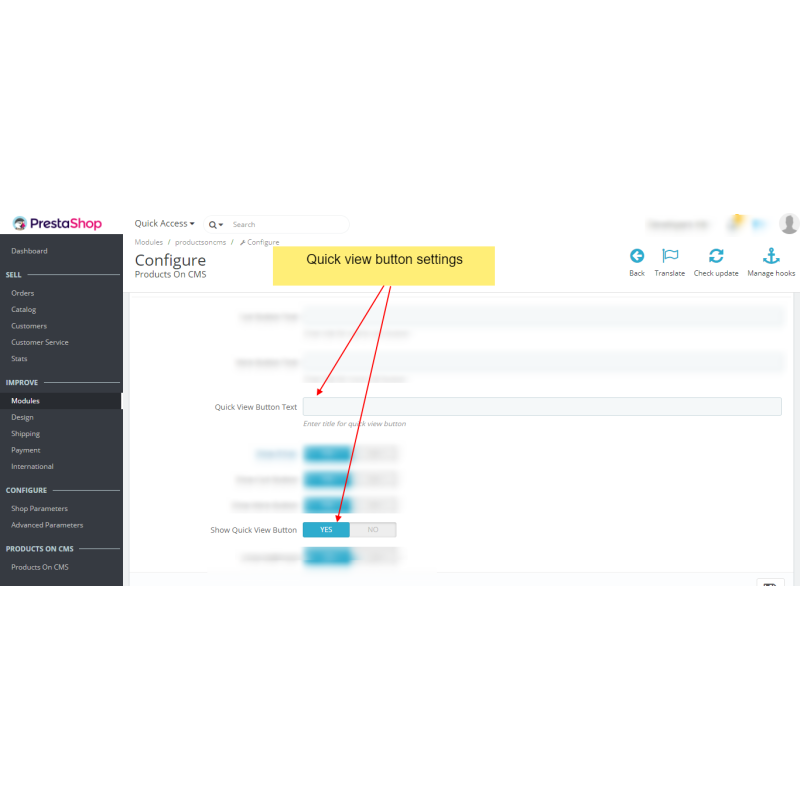Open Shop Parameters in the sidebar
This screenshot has width=800, height=800.
39,509
